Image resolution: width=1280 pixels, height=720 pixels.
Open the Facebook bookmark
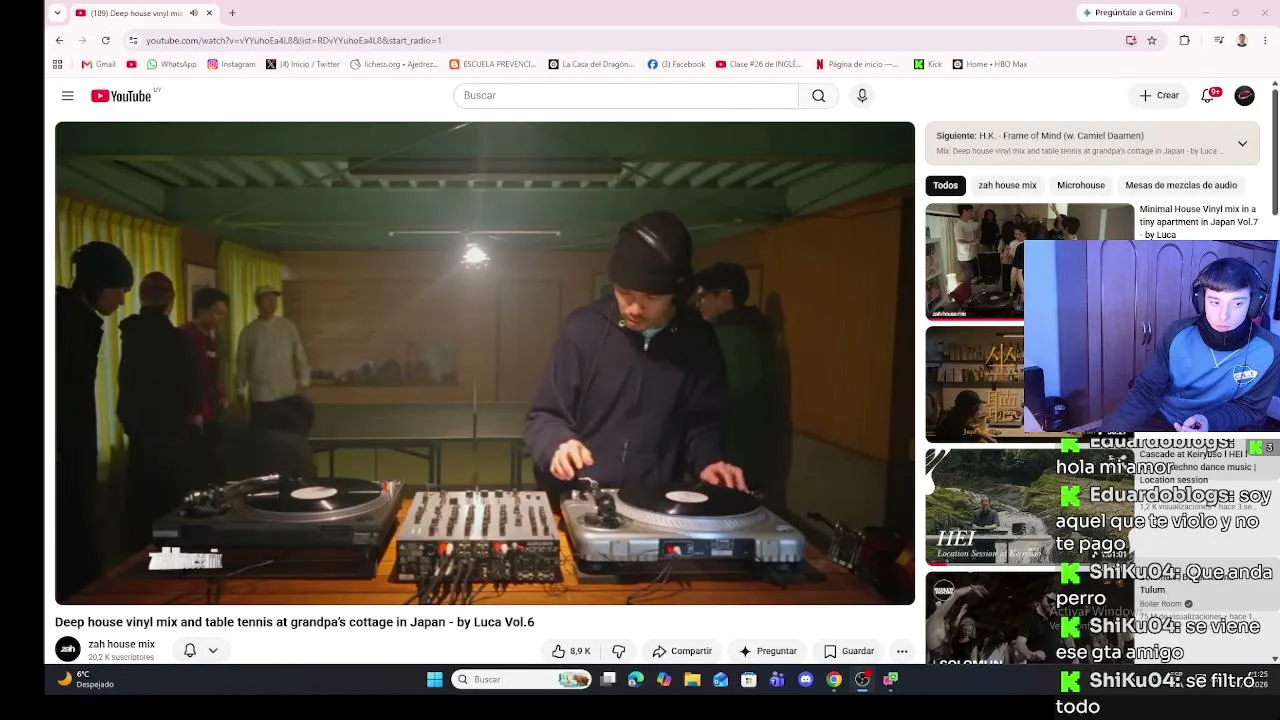(x=676, y=64)
